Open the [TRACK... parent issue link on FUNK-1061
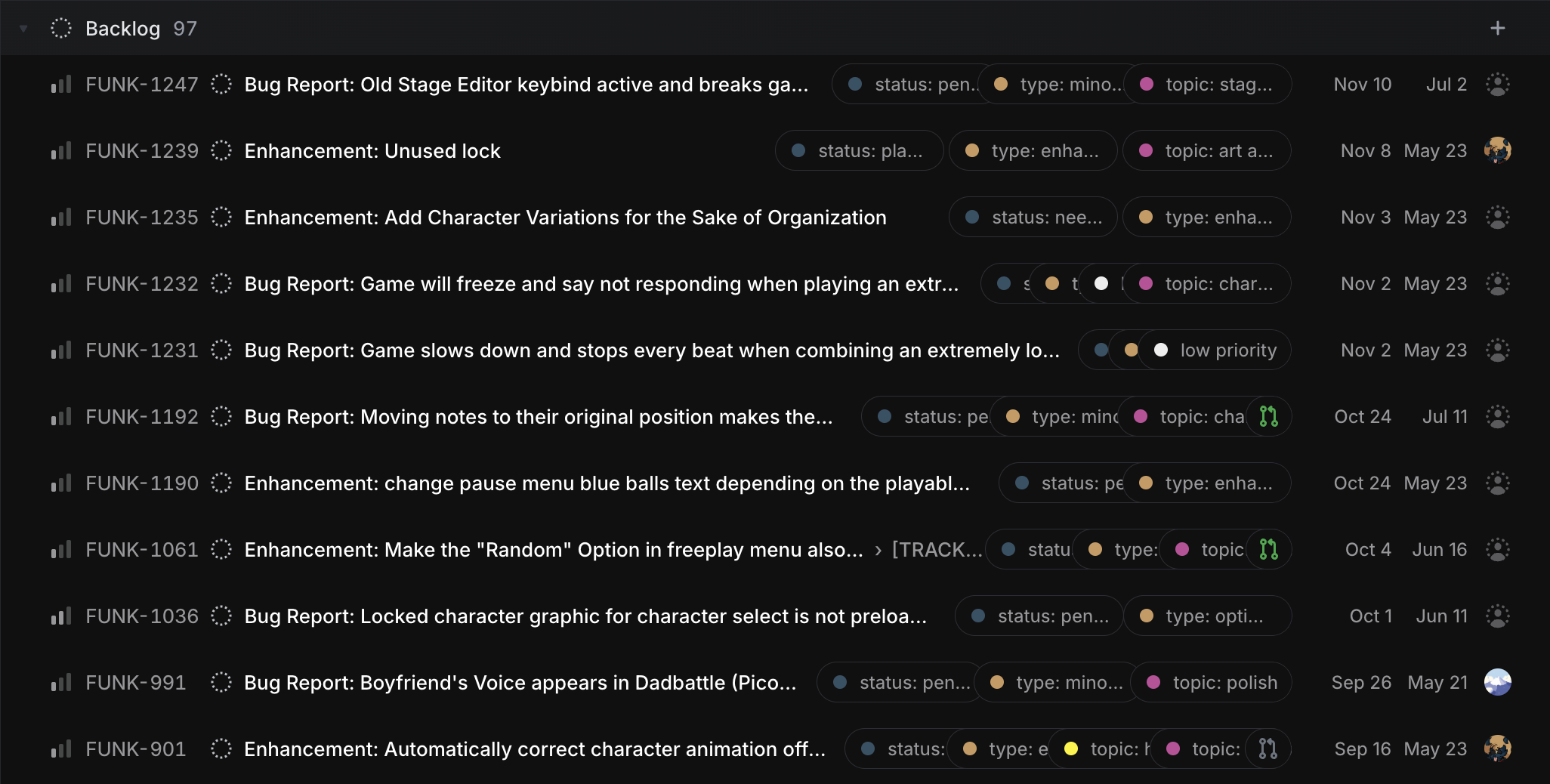The width and height of the screenshot is (1550, 784). (937, 550)
